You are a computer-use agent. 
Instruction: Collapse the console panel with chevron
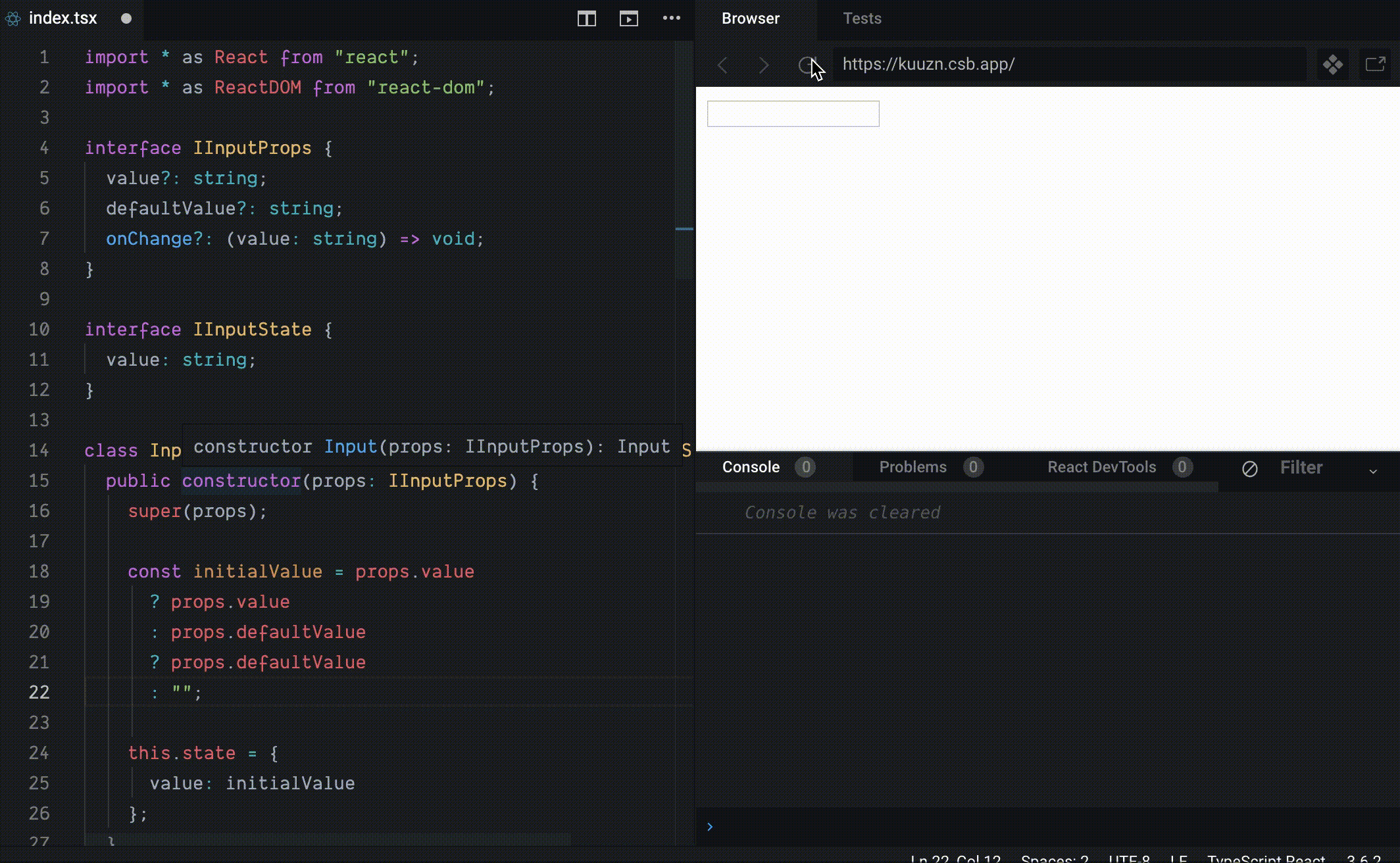pos(1373,471)
